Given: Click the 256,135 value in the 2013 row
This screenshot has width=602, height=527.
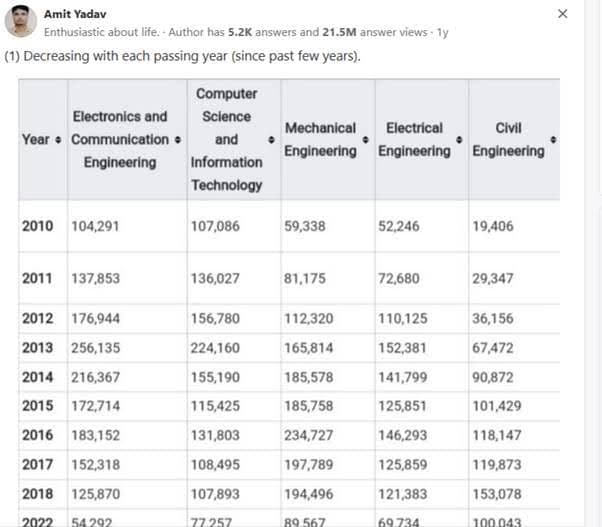Looking at the screenshot, I should tap(94, 348).
